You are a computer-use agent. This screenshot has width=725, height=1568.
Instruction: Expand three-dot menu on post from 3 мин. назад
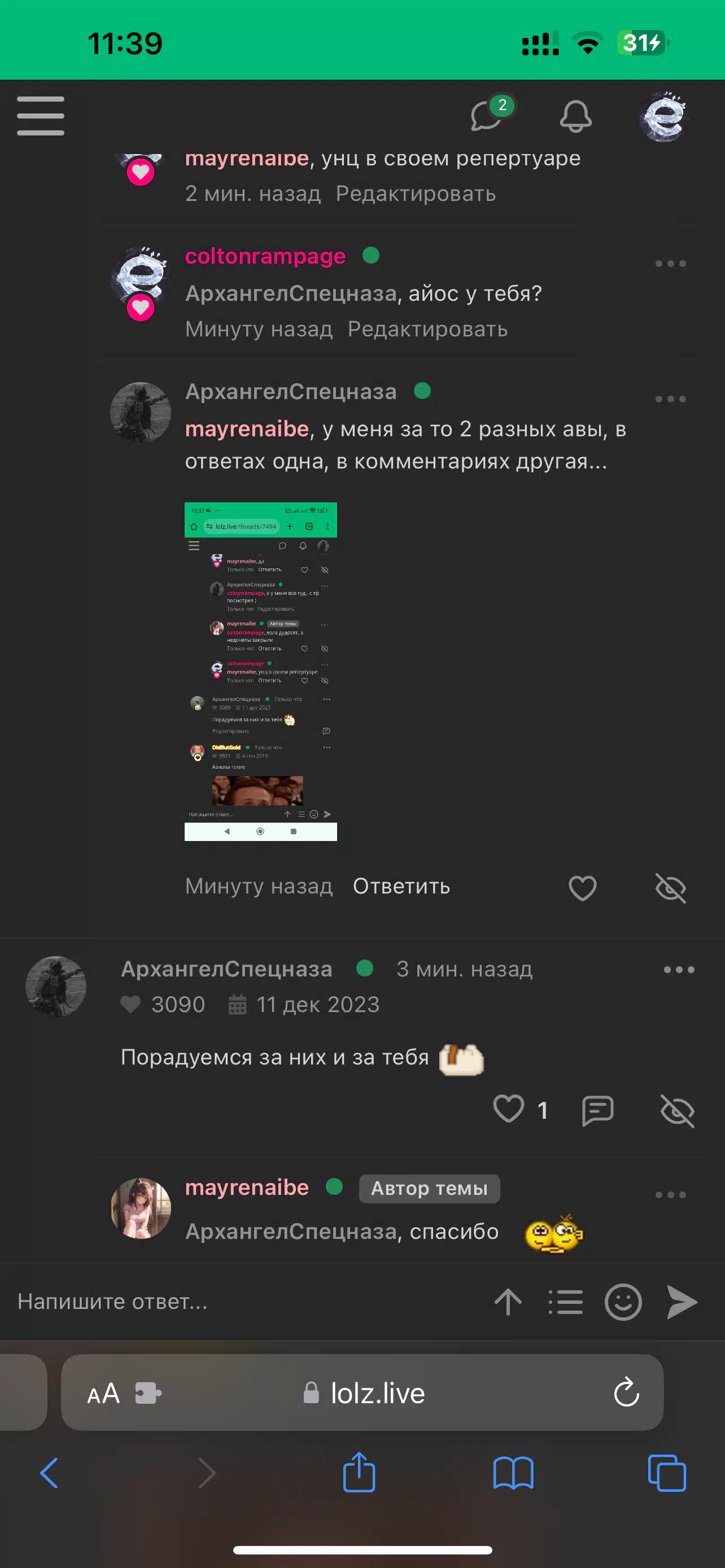[x=679, y=970]
